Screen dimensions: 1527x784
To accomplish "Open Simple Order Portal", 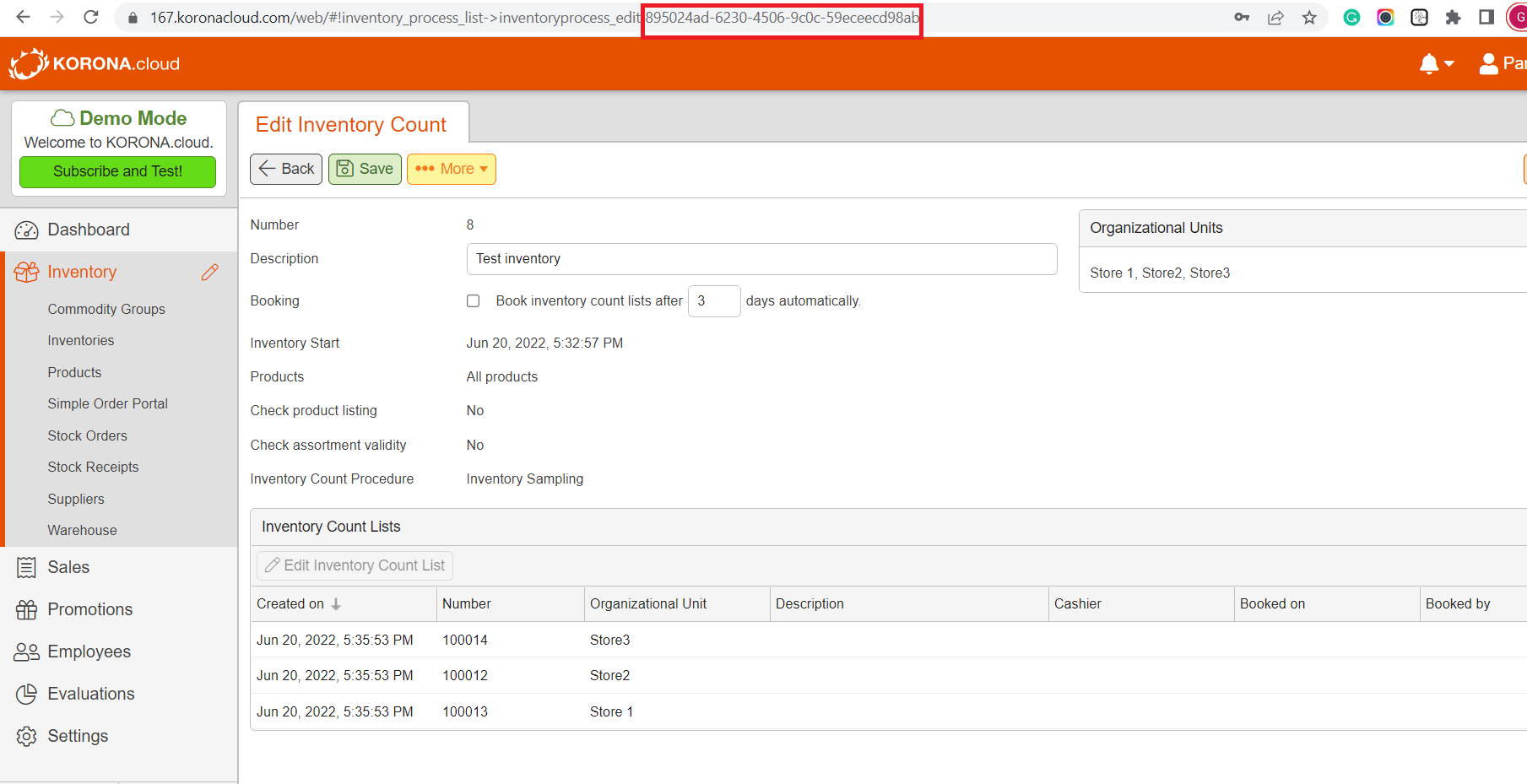I will click(x=108, y=403).
